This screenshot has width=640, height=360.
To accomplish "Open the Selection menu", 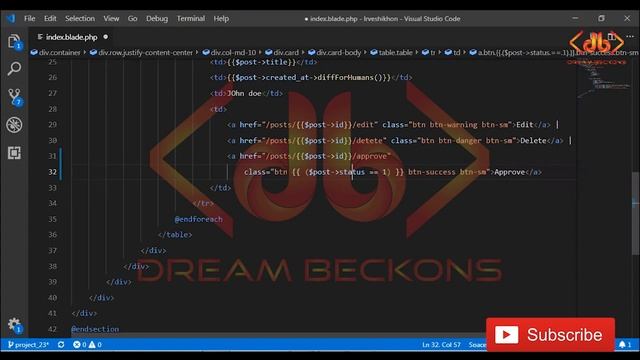I will pyautogui.click(x=80, y=18).
